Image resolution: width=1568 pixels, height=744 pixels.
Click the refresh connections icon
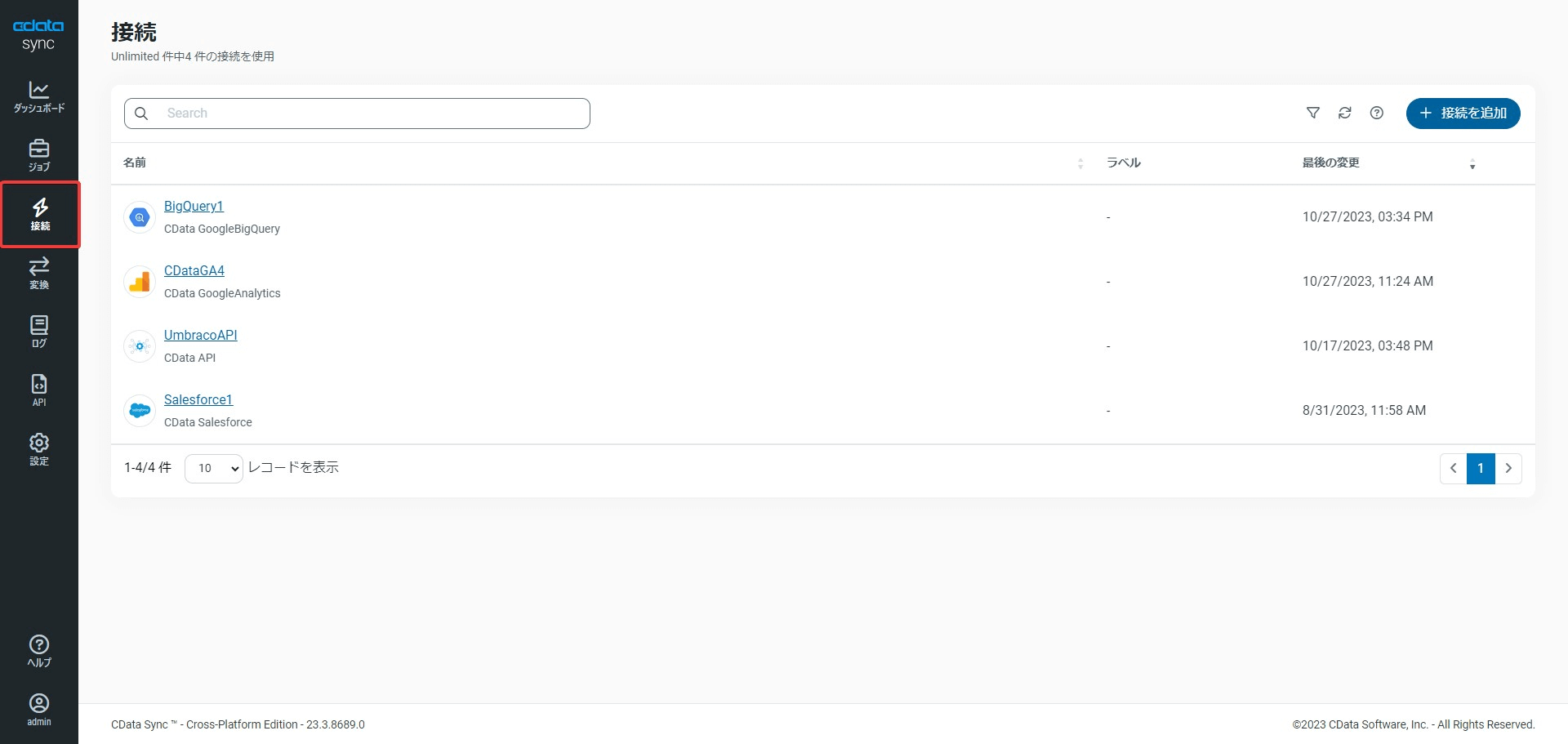coord(1345,114)
